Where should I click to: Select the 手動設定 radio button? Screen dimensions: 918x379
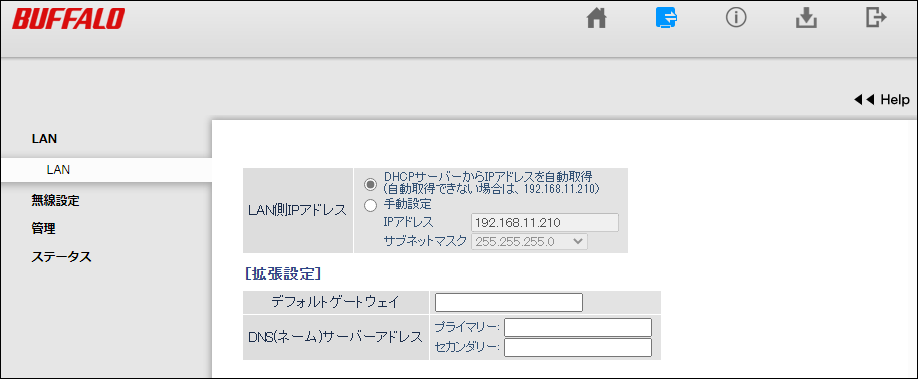pos(370,205)
